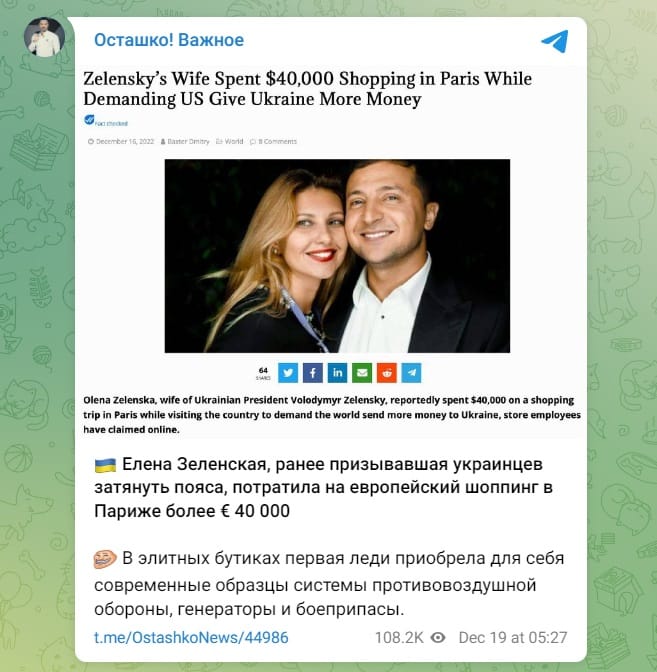This screenshot has width=657, height=672.
Task: Share the article via LinkedIn icon
Action: click(337, 373)
